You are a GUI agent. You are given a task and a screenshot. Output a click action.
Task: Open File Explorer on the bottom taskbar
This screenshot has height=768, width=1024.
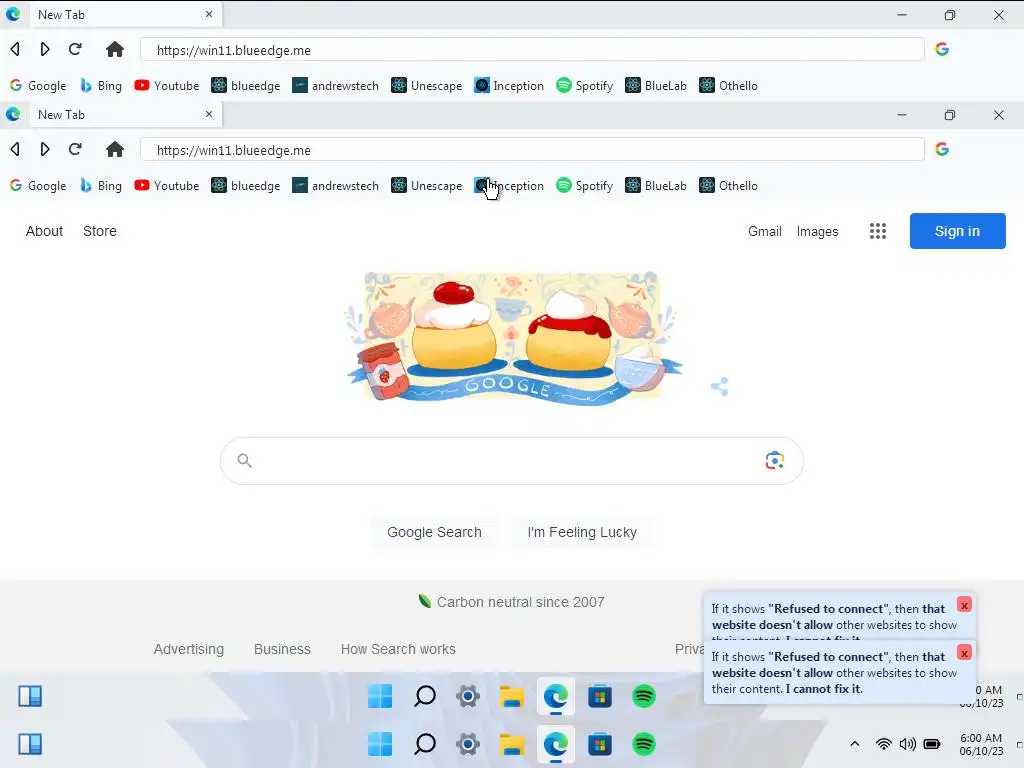point(512,744)
